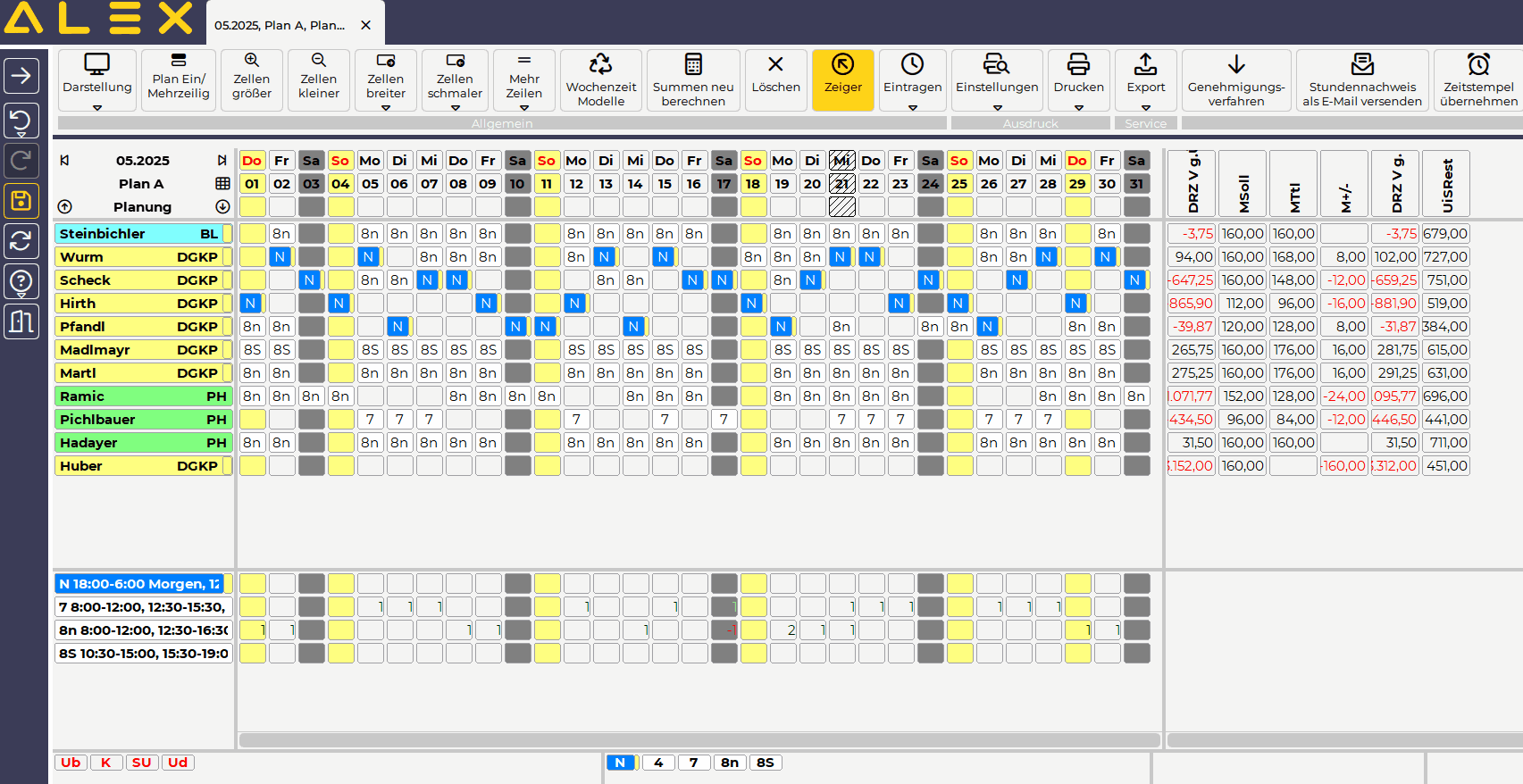Click the horizontal scrollbar below the schedule
This screenshot has width=1523, height=784.
[x=699, y=740]
